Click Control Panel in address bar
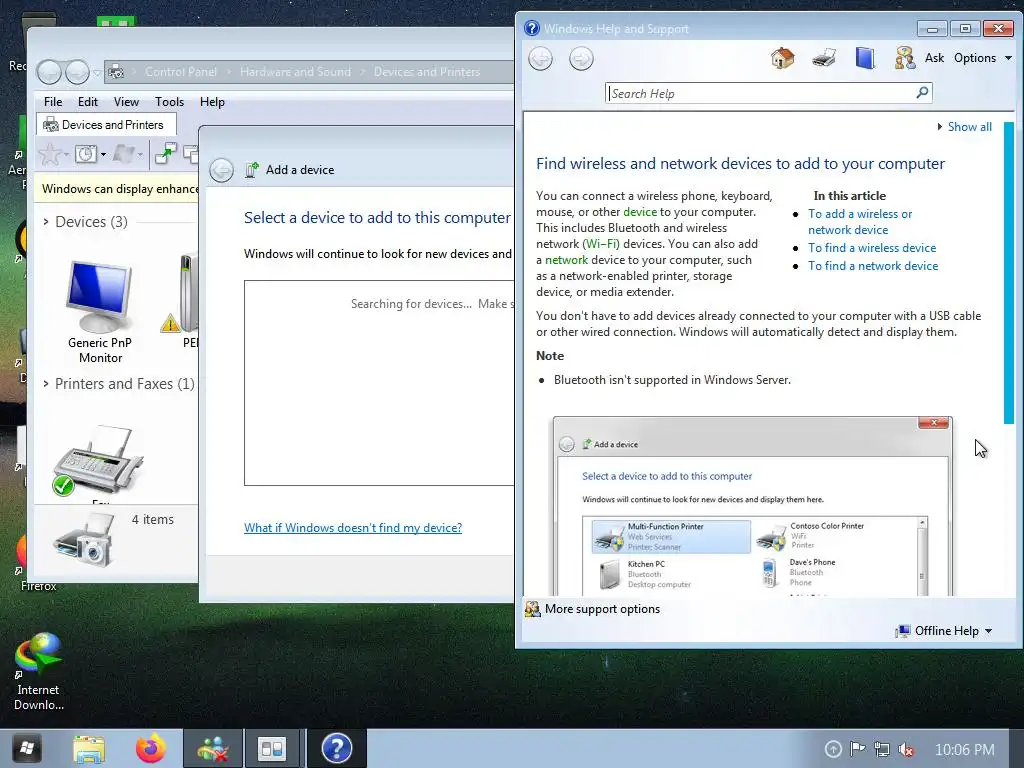Screen dimensions: 1024x768 (x=181, y=72)
